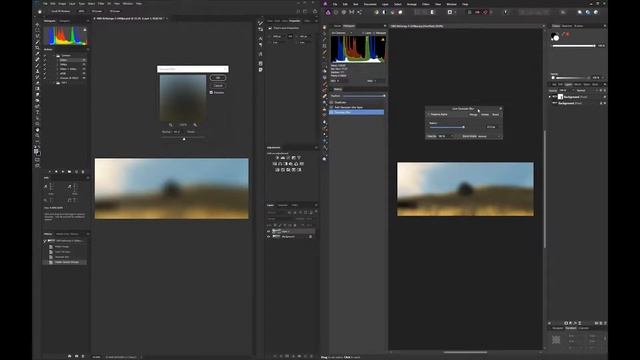640x360 pixels.
Task: Click the Affinity Radius slider handle
Action: tap(463, 127)
